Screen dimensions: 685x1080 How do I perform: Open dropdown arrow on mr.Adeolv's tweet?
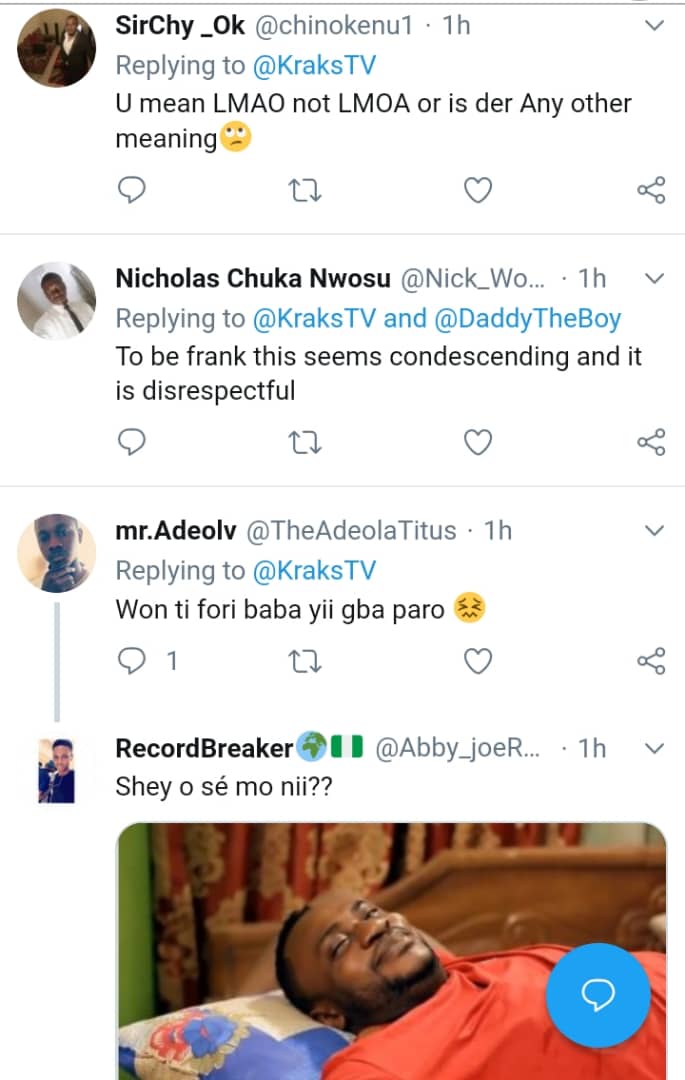654,530
